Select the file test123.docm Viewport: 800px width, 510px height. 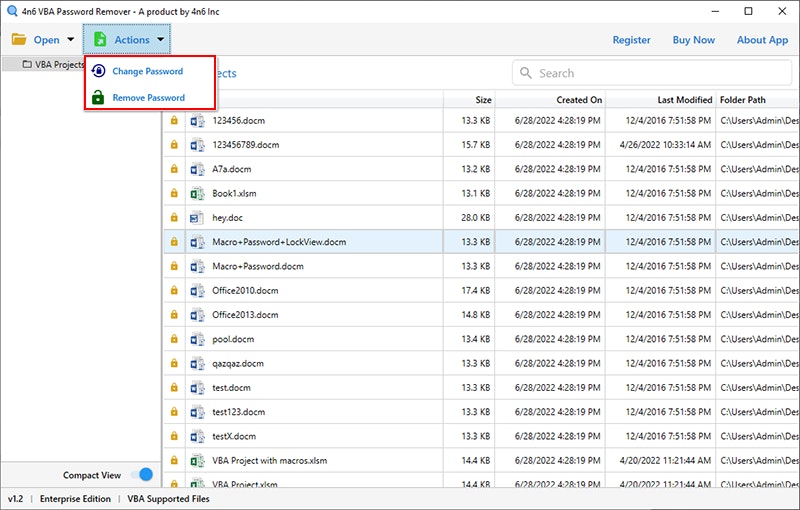(x=238, y=412)
